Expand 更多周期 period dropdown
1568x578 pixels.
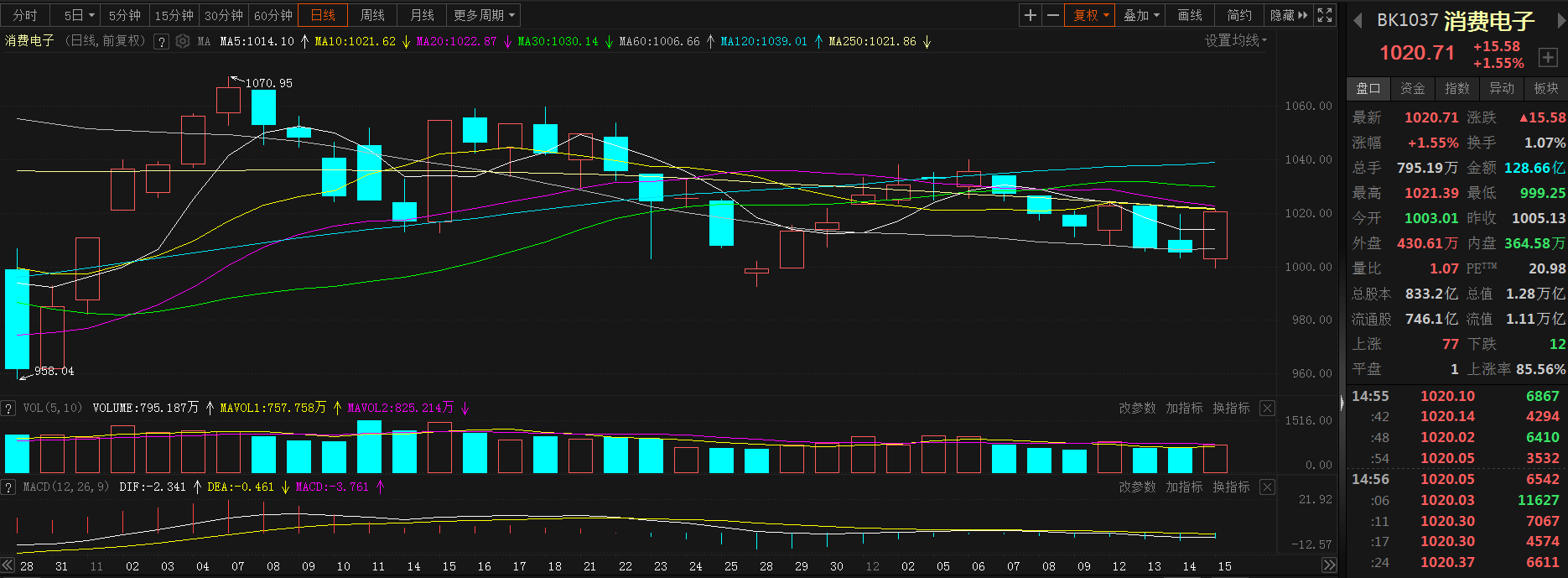click(484, 15)
